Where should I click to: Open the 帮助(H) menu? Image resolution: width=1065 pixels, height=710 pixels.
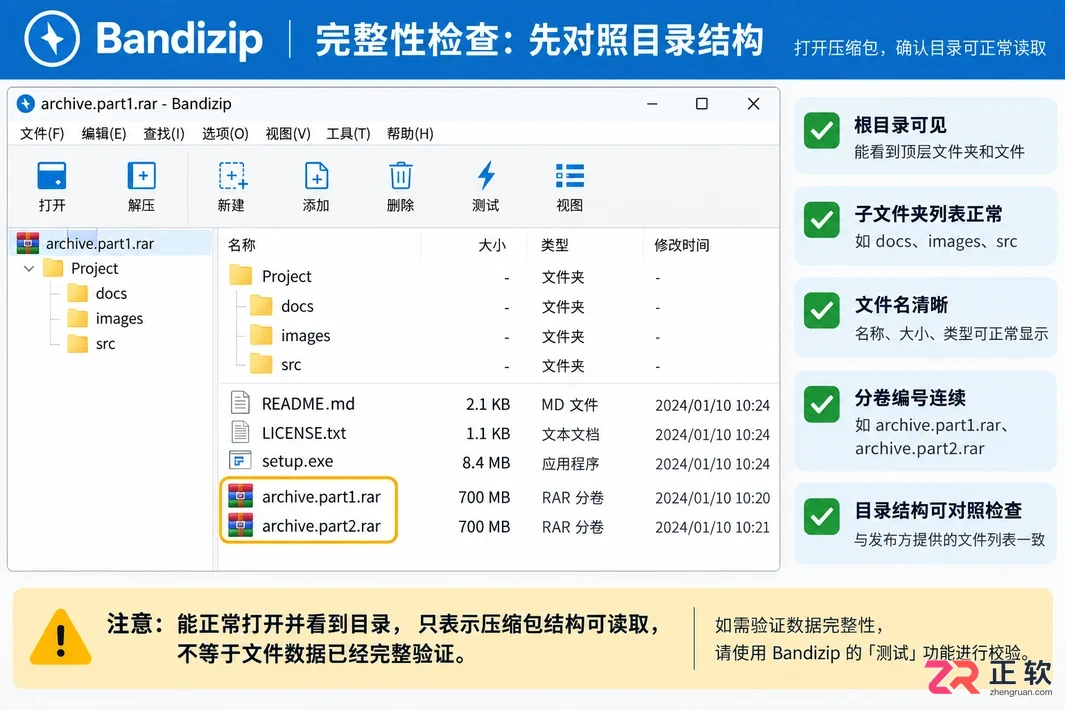(410, 133)
